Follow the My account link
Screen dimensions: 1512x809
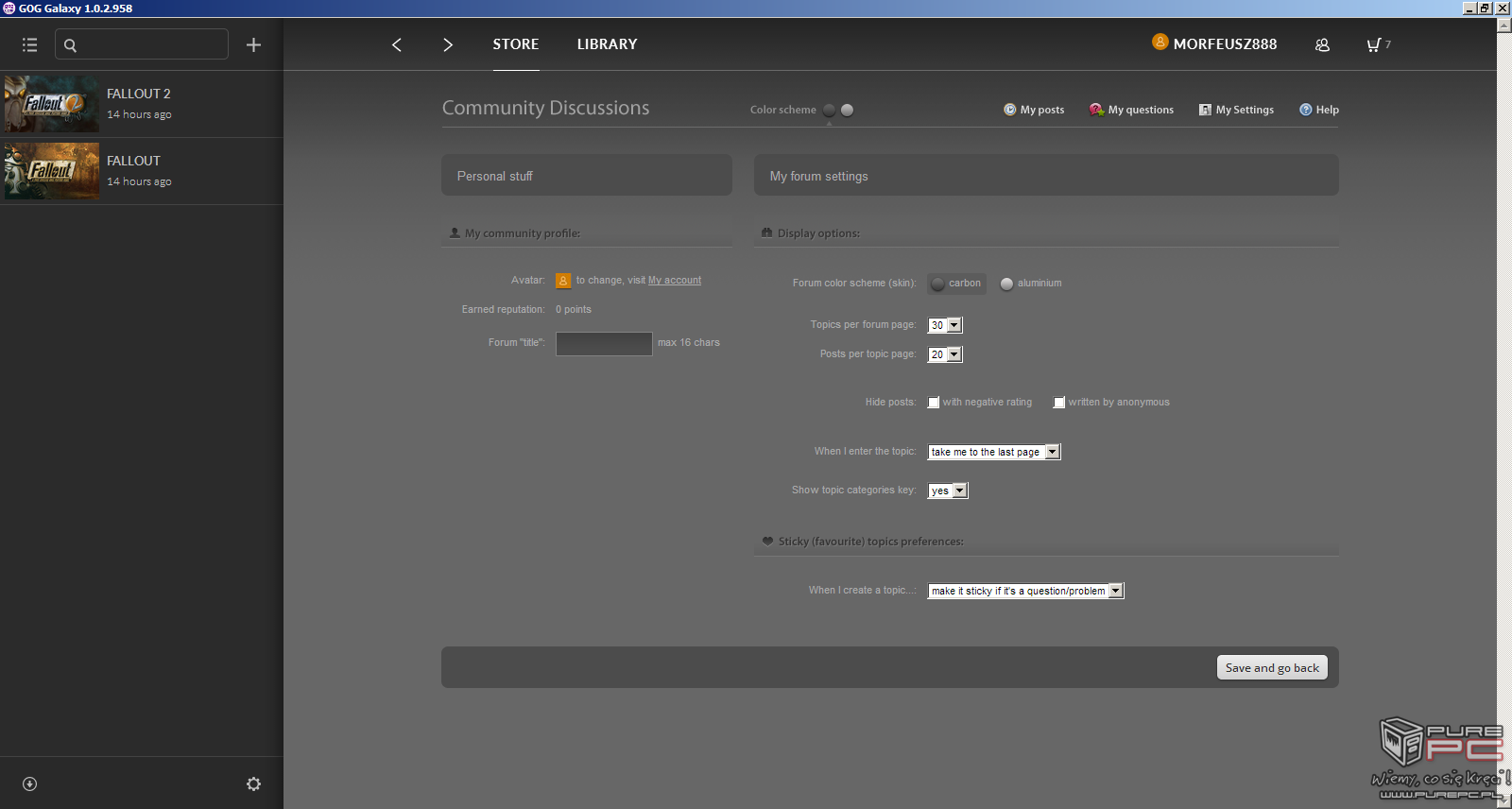pos(674,281)
